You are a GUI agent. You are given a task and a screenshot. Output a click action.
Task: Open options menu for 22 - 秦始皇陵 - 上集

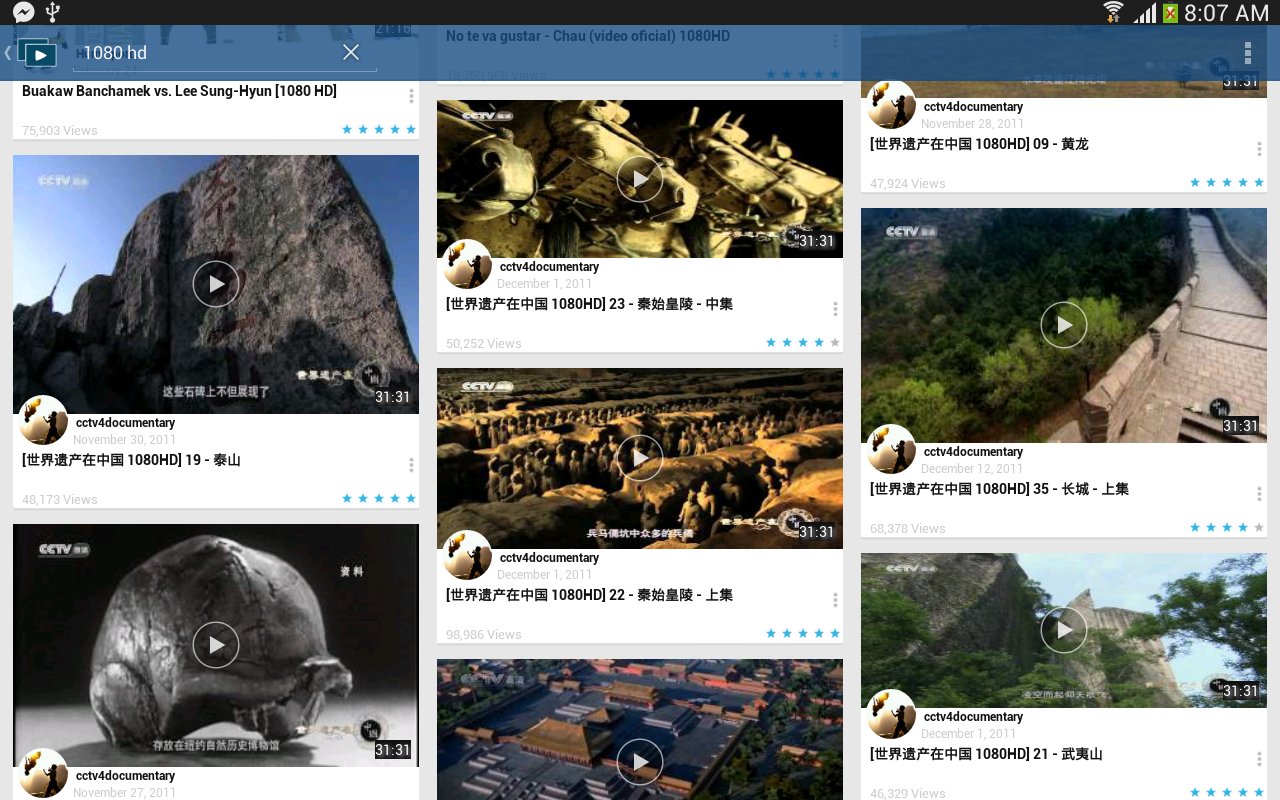[835, 600]
